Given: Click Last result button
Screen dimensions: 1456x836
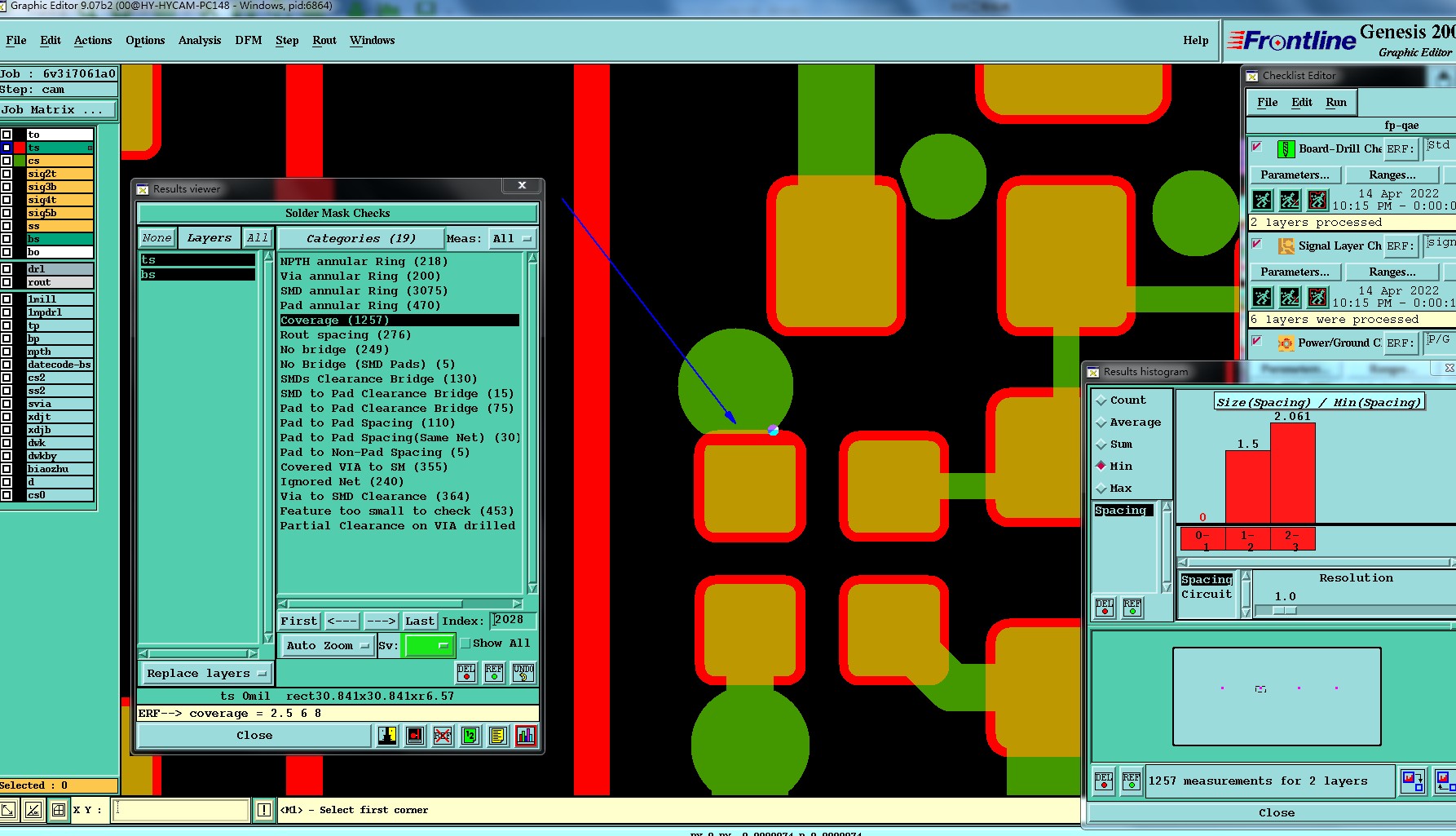Looking at the screenshot, I should click(420, 621).
